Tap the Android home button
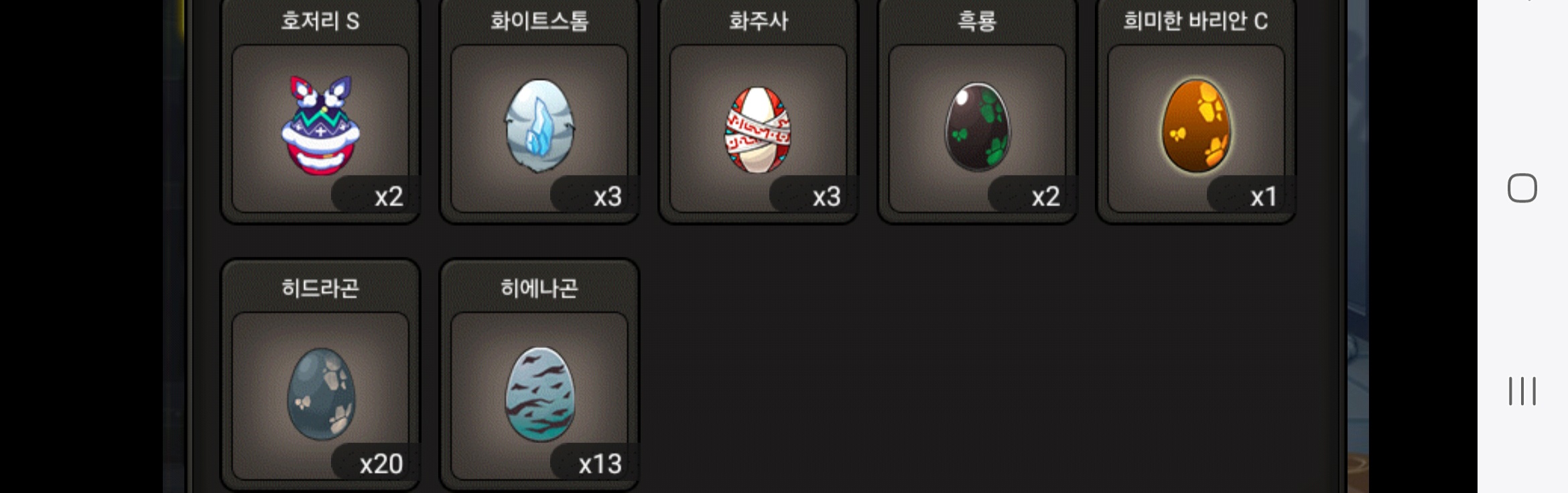Screen dimensions: 1568x493 click(1522, 188)
